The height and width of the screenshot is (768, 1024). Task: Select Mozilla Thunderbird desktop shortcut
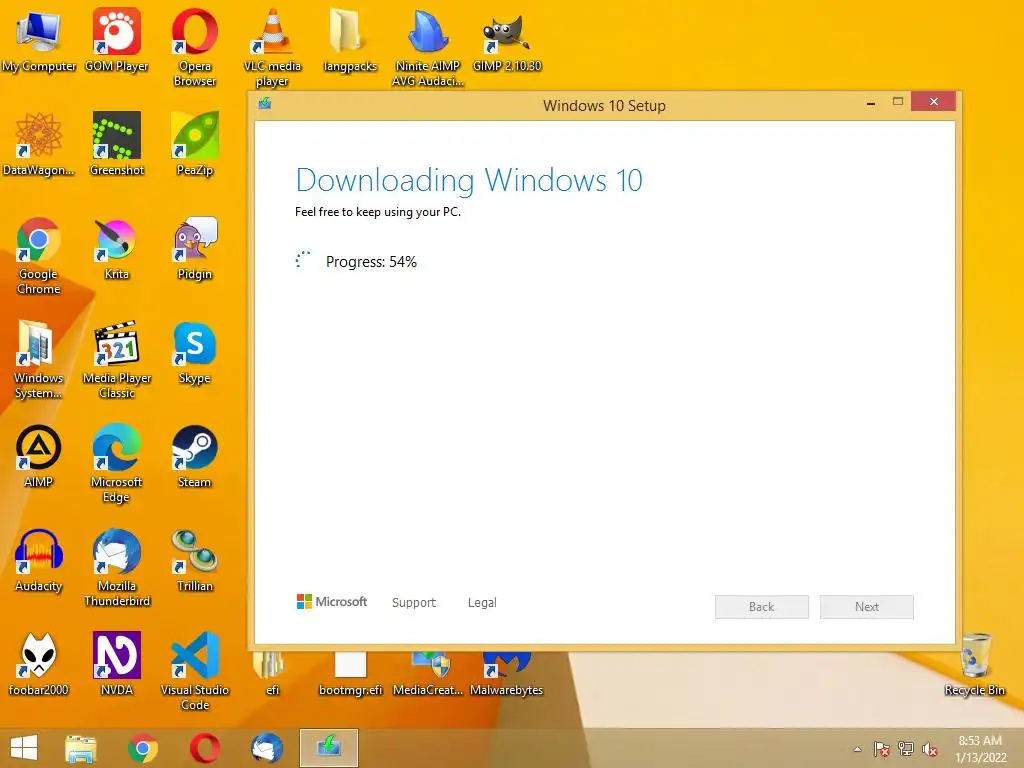[116, 567]
